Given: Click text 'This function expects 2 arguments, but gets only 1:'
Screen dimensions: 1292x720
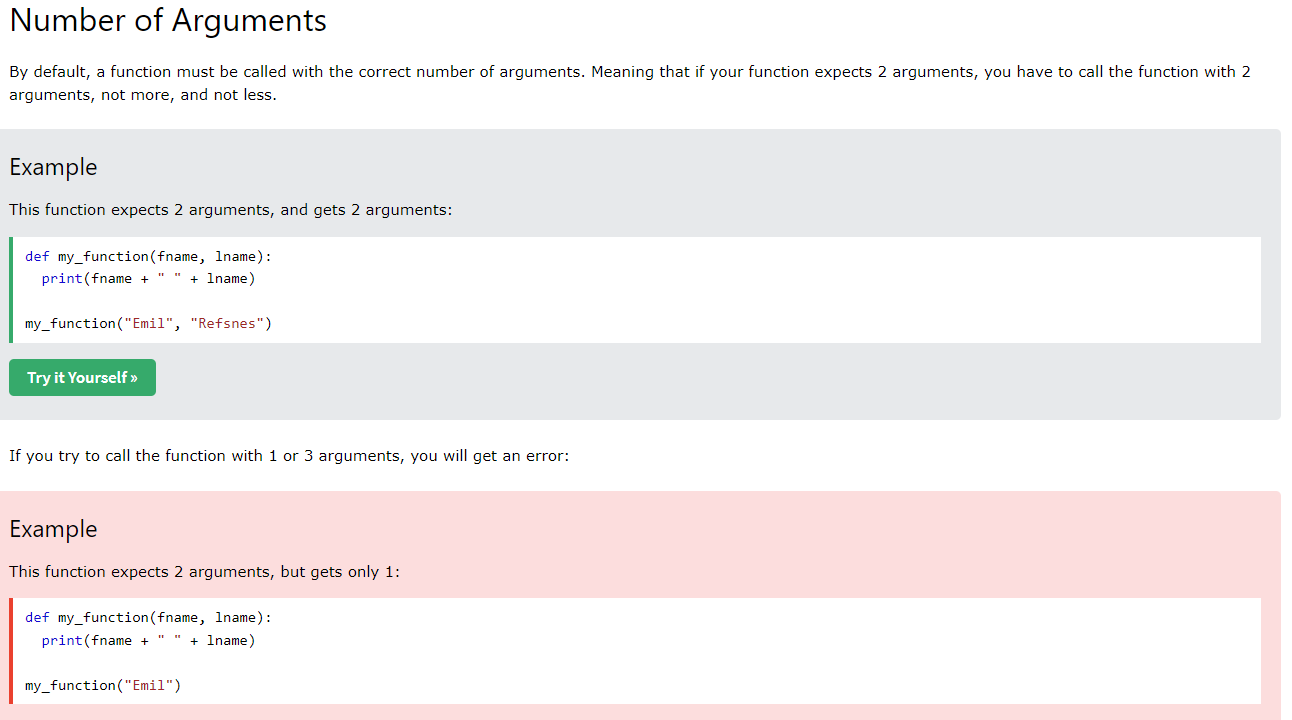Looking at the screenshot, I should [205, 572].
